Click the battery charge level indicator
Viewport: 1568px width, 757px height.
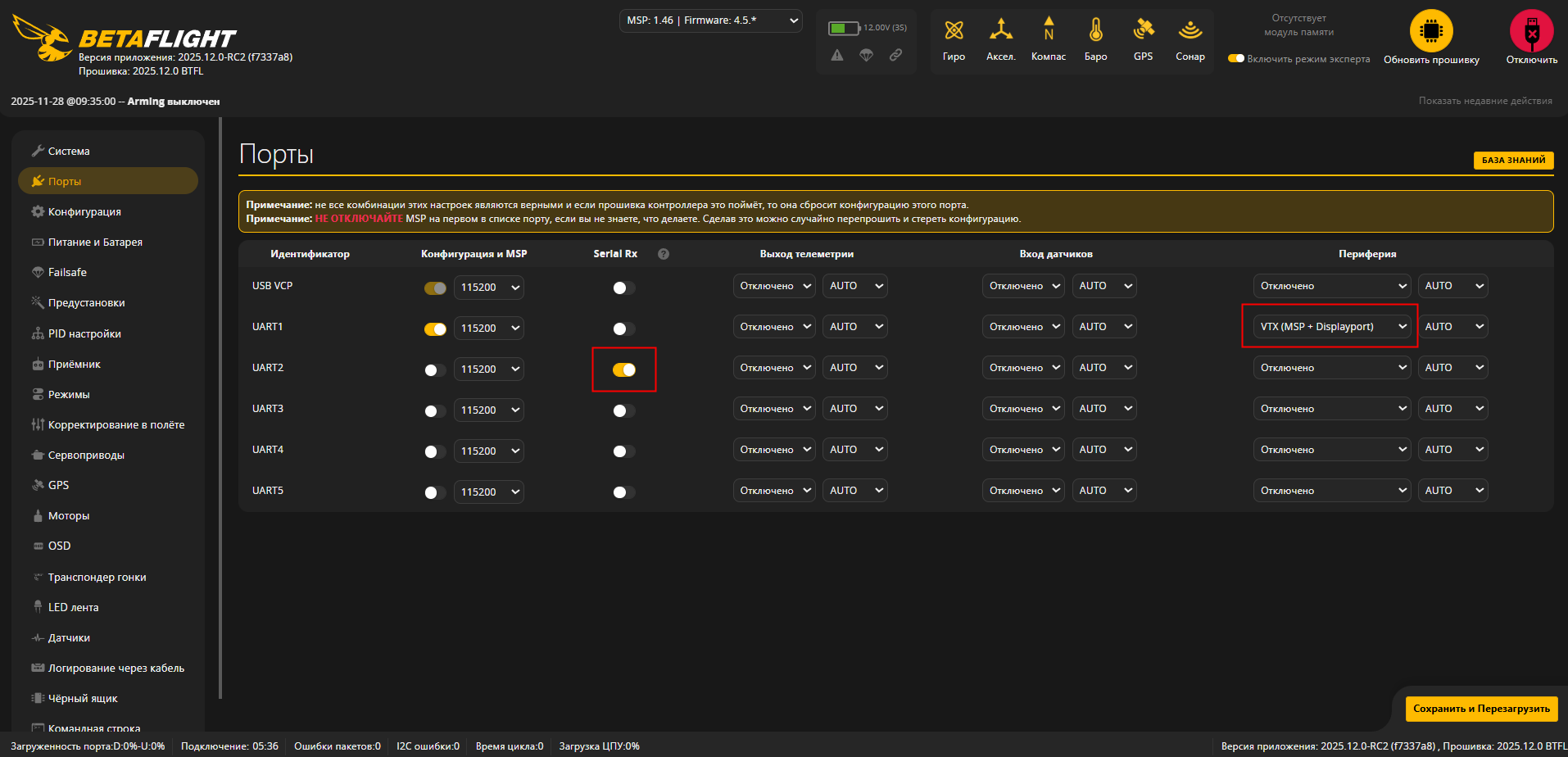coord(844,26)
